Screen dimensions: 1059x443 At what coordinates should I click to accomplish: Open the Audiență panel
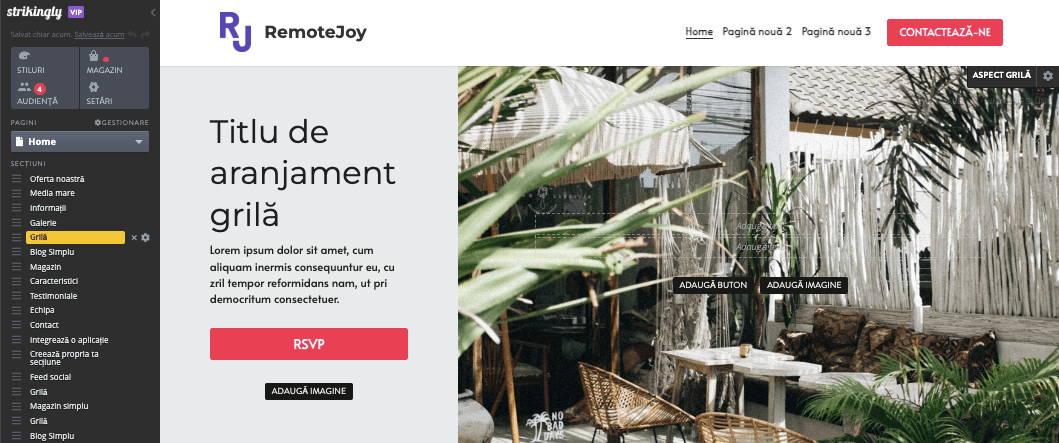[x=45, y=93]
